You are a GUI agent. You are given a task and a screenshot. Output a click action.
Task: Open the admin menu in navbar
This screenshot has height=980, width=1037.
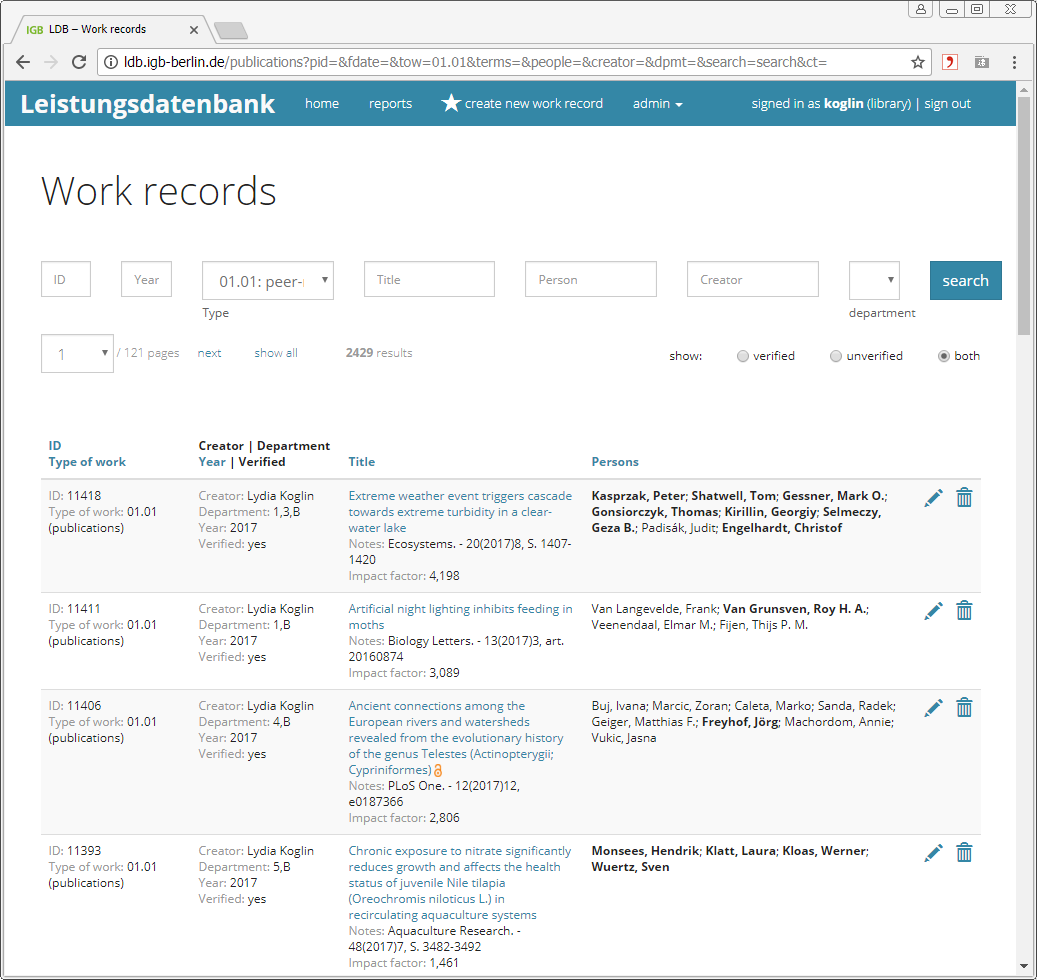coord(657,104)
